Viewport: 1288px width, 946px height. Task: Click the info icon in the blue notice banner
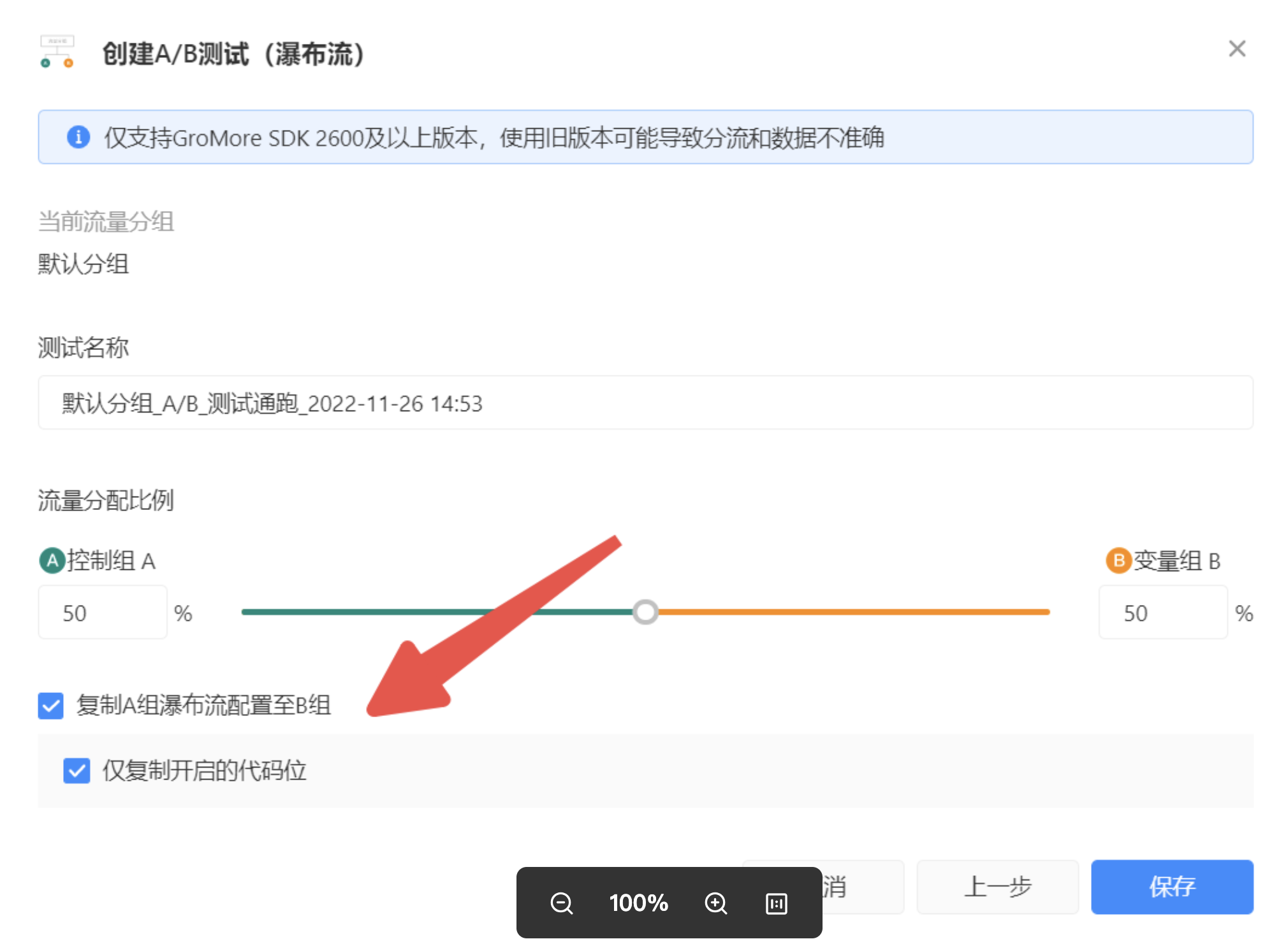pos(78,137)
